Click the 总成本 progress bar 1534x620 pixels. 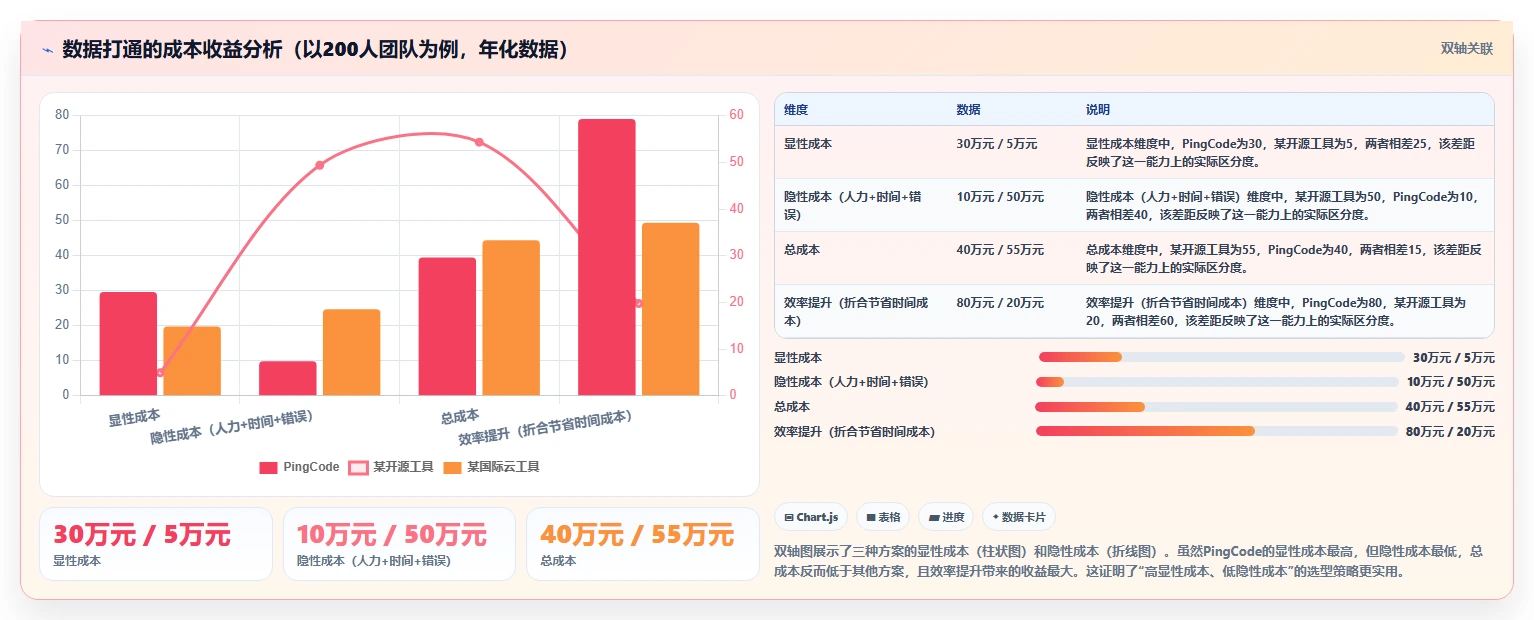(x=1216, y=407)
